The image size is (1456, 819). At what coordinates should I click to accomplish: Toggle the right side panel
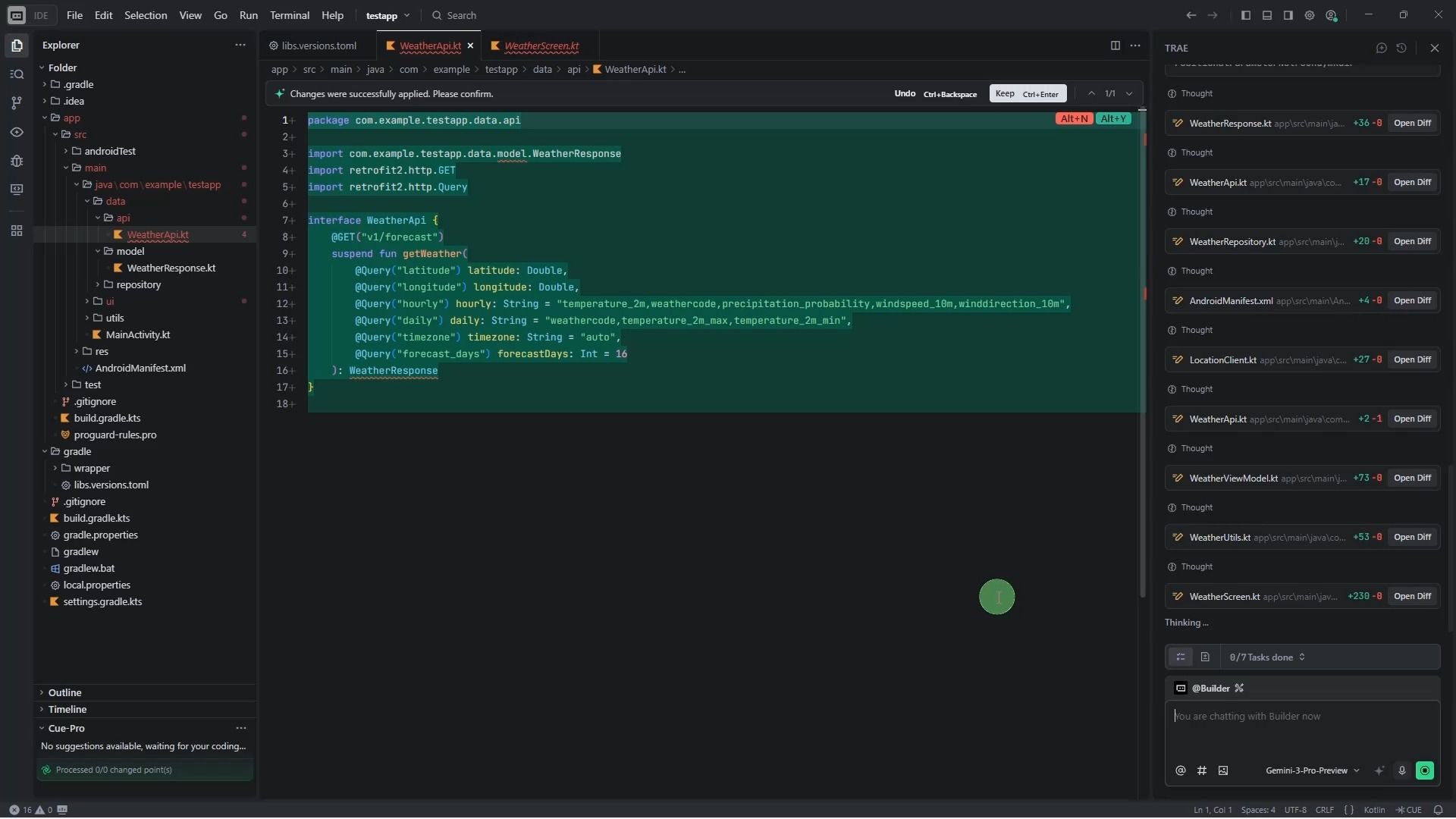1288,15
